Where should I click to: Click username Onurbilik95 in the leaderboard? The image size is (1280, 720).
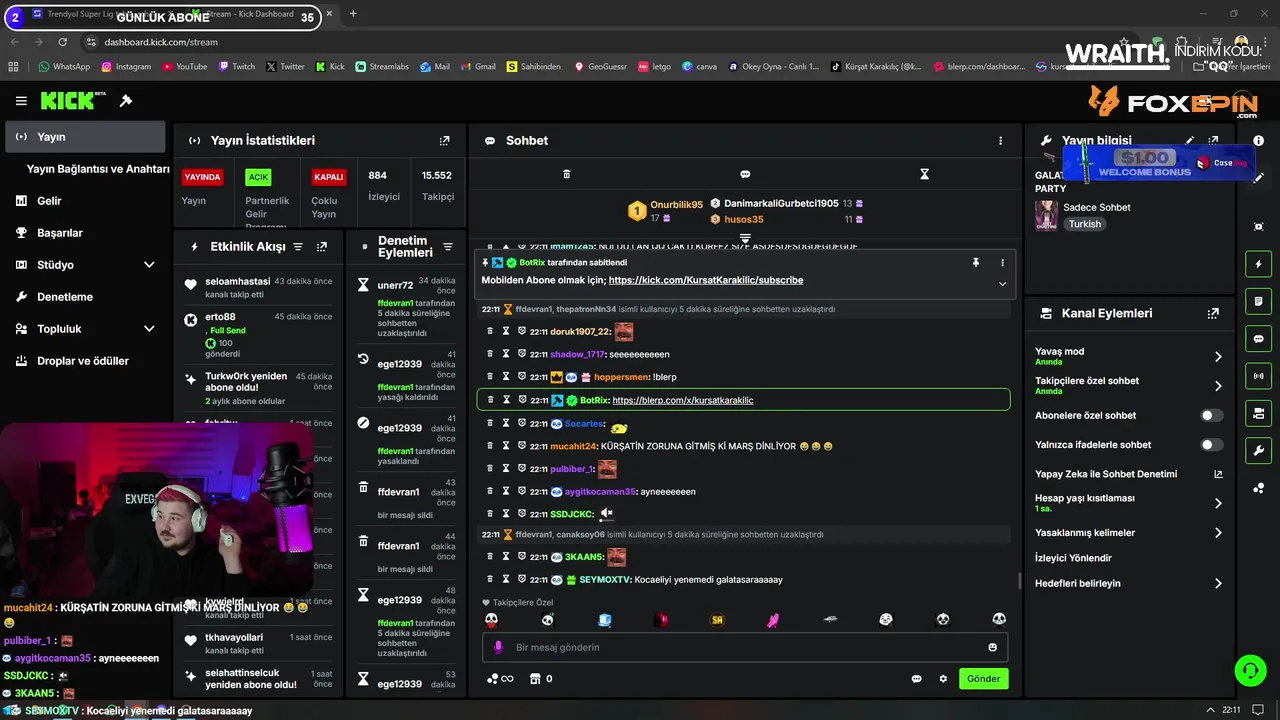tap(677, 204)
